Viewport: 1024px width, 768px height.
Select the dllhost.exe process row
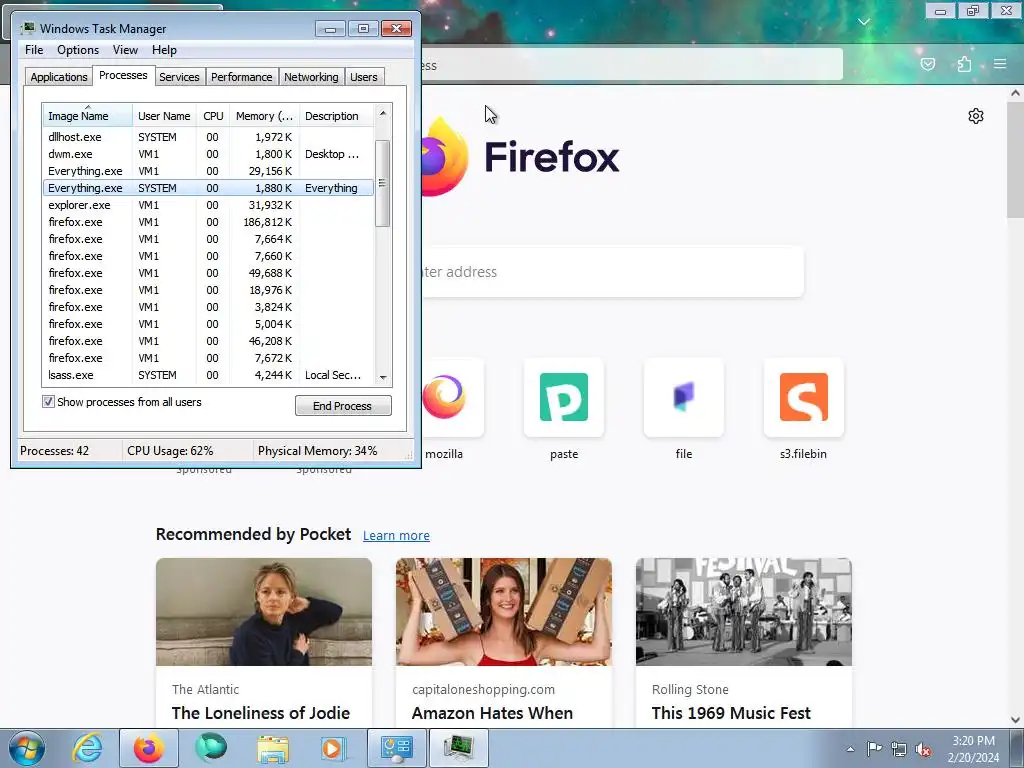pos(208,137)
